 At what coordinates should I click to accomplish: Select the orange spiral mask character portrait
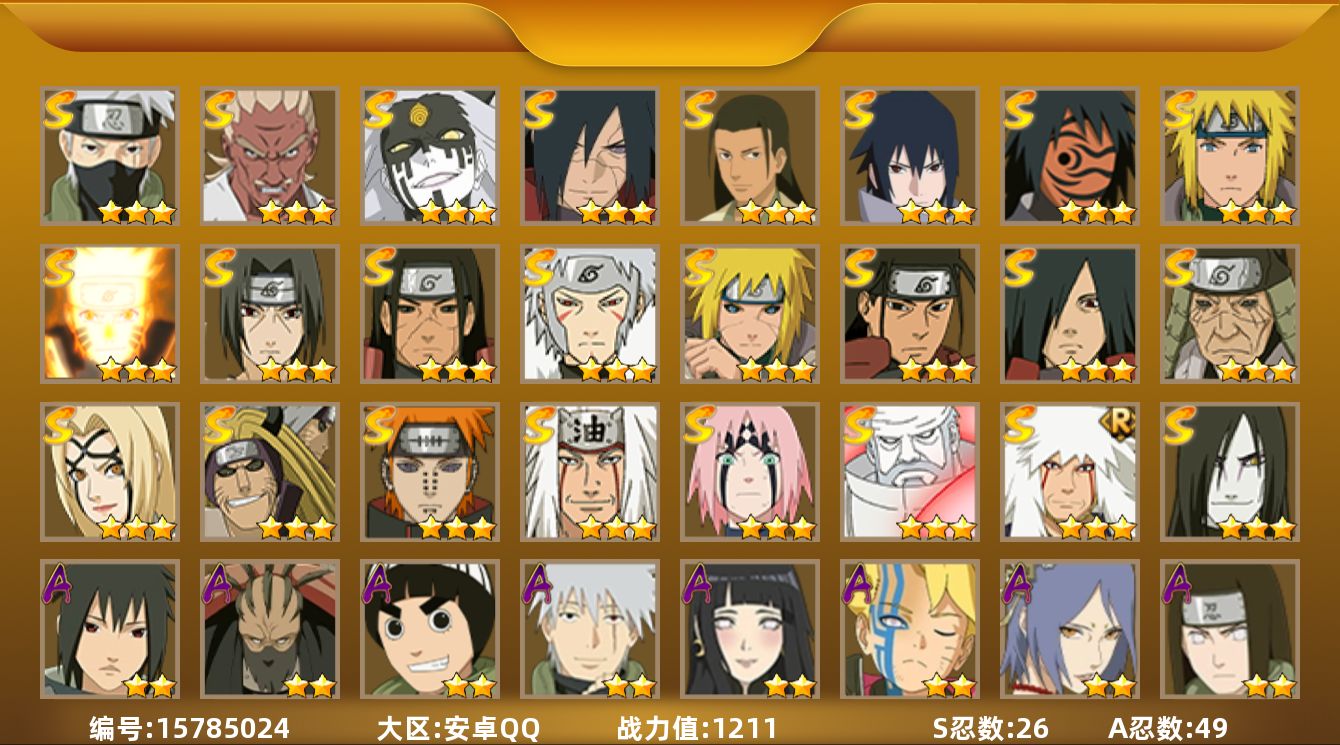click(1070, 156)
